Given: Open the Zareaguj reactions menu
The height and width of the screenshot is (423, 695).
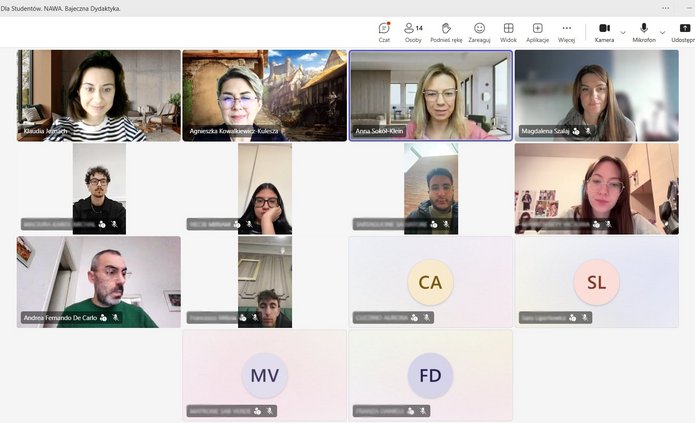Looking at the screenshot, I should (x=479, y=32).
